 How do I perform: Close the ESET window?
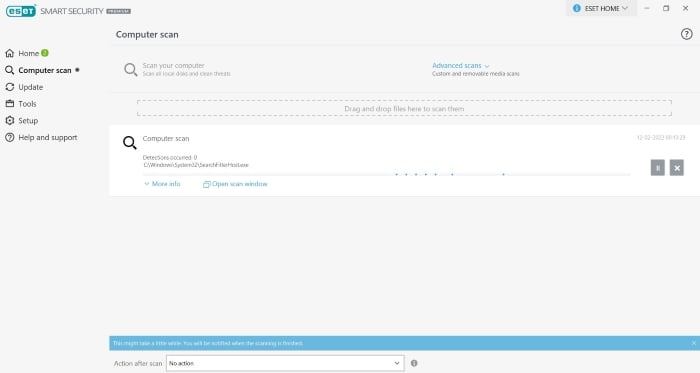[x=685, y=8]
